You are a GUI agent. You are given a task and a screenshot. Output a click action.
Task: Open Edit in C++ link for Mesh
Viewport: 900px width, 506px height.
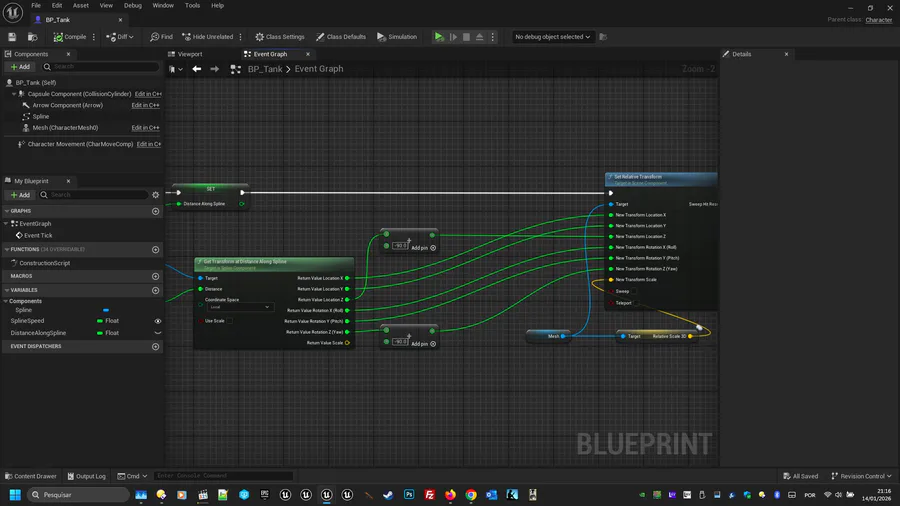coord(145,128)
